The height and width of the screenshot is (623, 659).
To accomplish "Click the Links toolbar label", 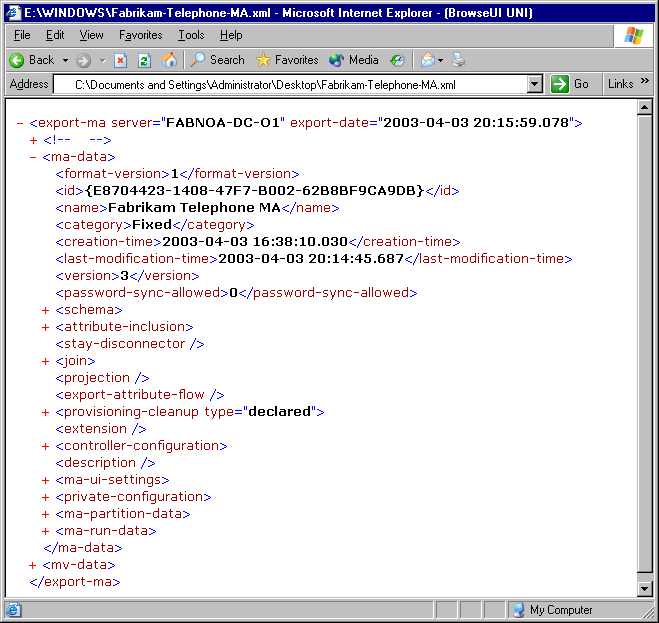I will [x=620, y=84].
